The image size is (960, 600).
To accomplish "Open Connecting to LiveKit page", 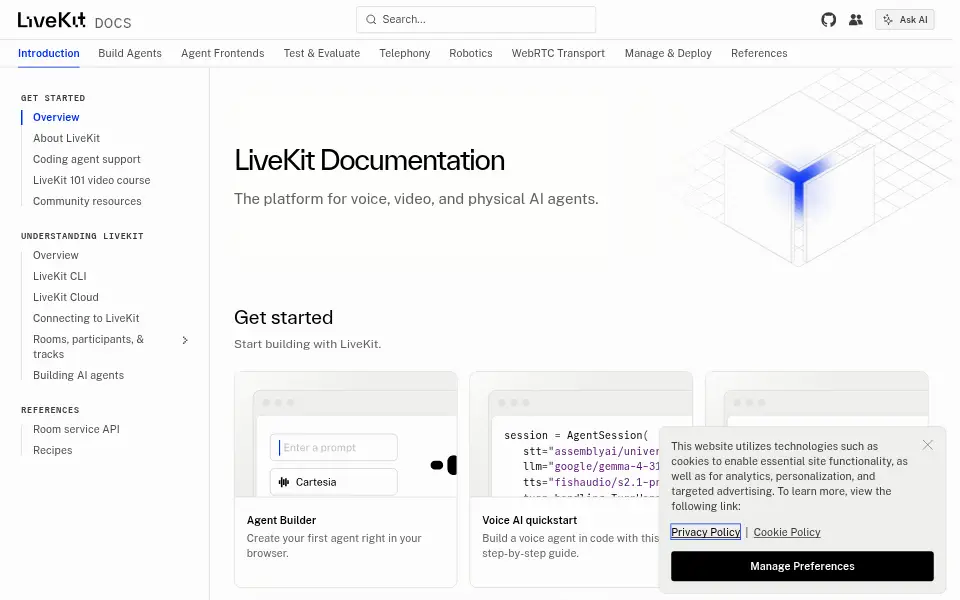I will pos(86,318).
